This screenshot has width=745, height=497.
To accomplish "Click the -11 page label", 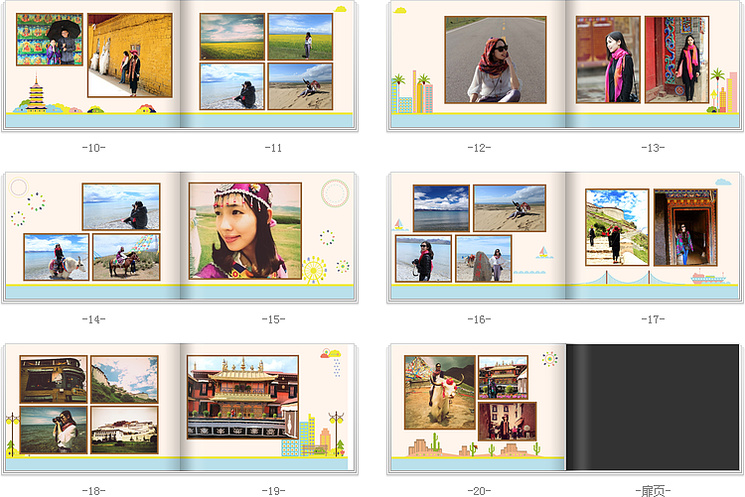I will pyautogui.click(x=273, y=148).
